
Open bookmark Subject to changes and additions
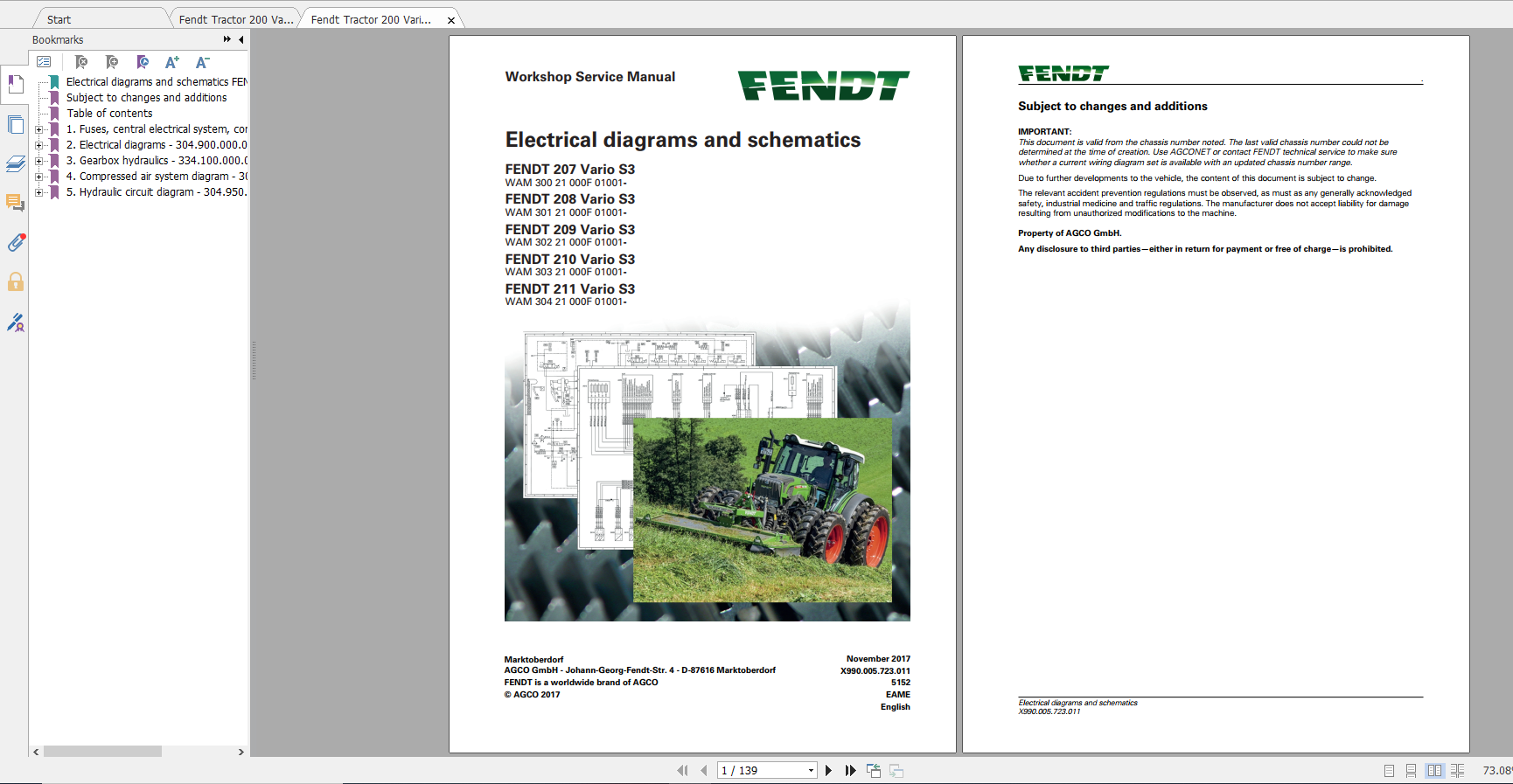(x=146, y=98)
